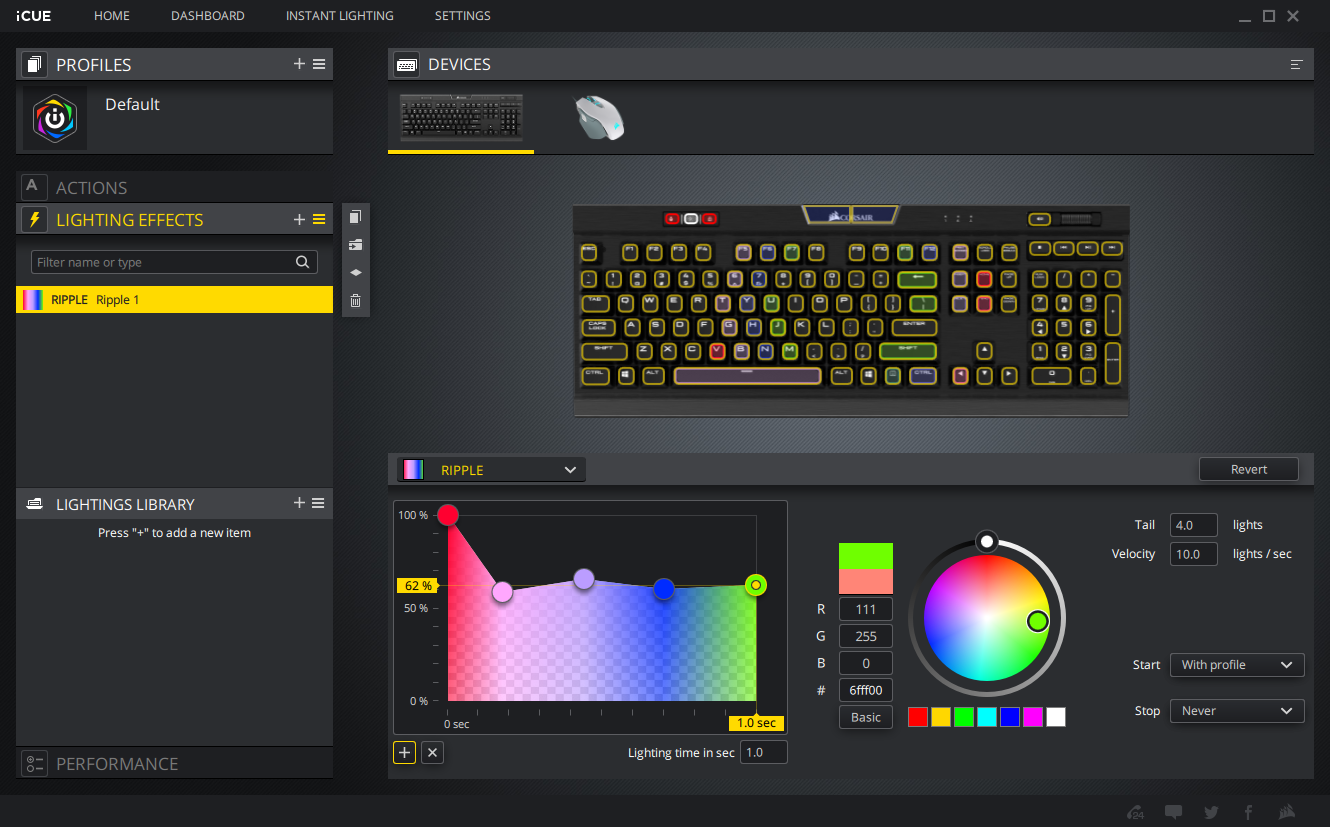This screenshot has height=827, width=1330.
Task: Pick the white preset swatch
Action: pos(1056,716)
